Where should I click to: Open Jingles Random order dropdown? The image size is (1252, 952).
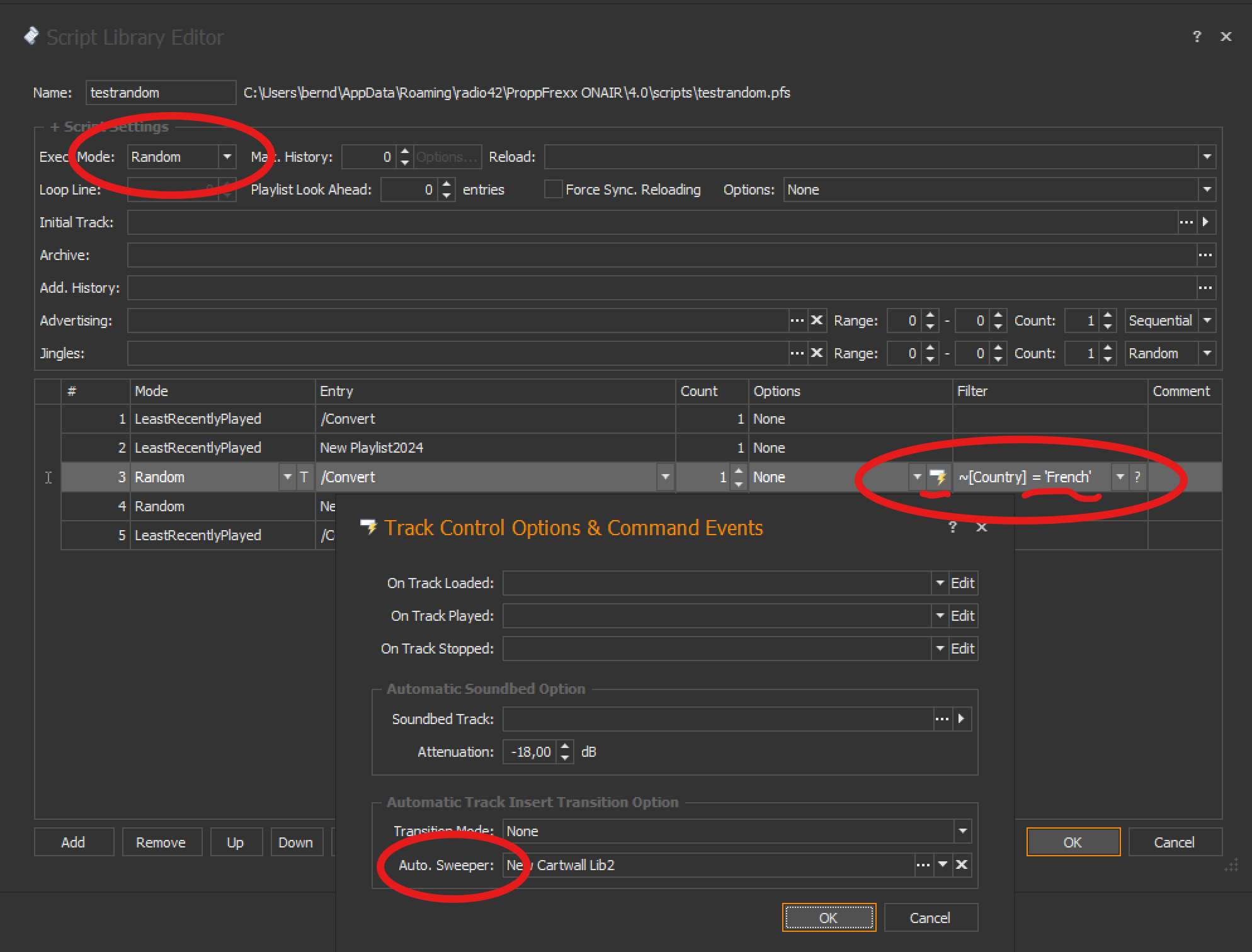pos(1207,353)
